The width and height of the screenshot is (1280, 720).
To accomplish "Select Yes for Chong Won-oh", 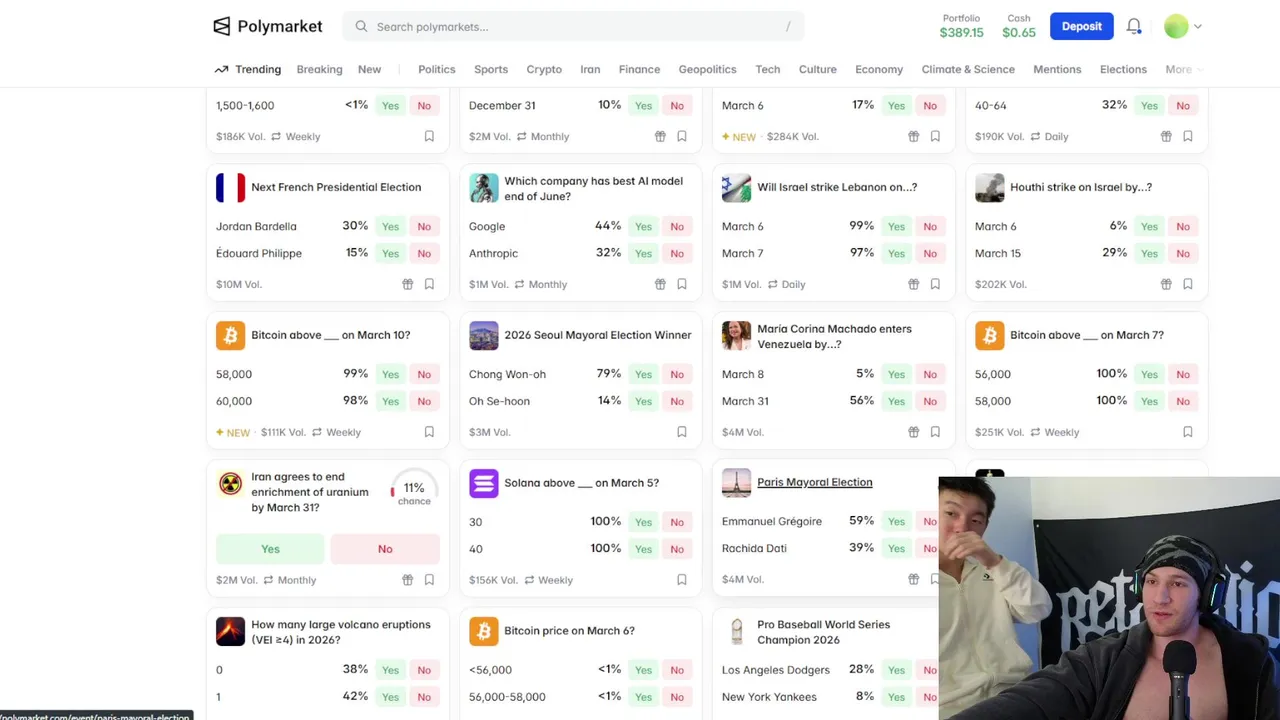I will (x=643, y=374).
